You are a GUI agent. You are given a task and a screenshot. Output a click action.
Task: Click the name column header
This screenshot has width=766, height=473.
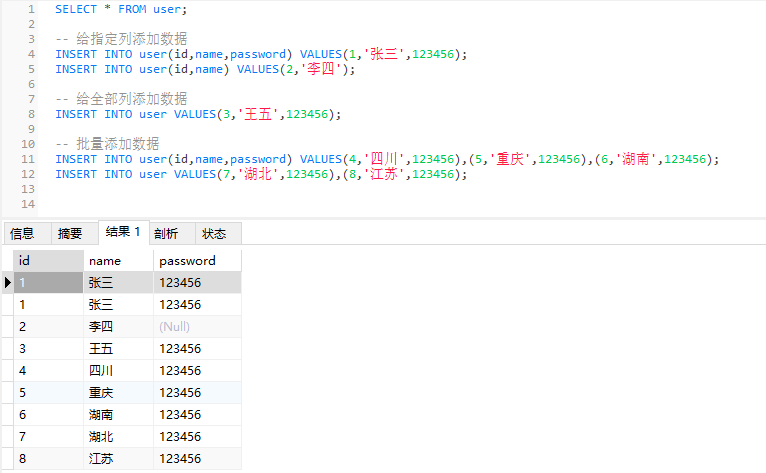(118, 260)
